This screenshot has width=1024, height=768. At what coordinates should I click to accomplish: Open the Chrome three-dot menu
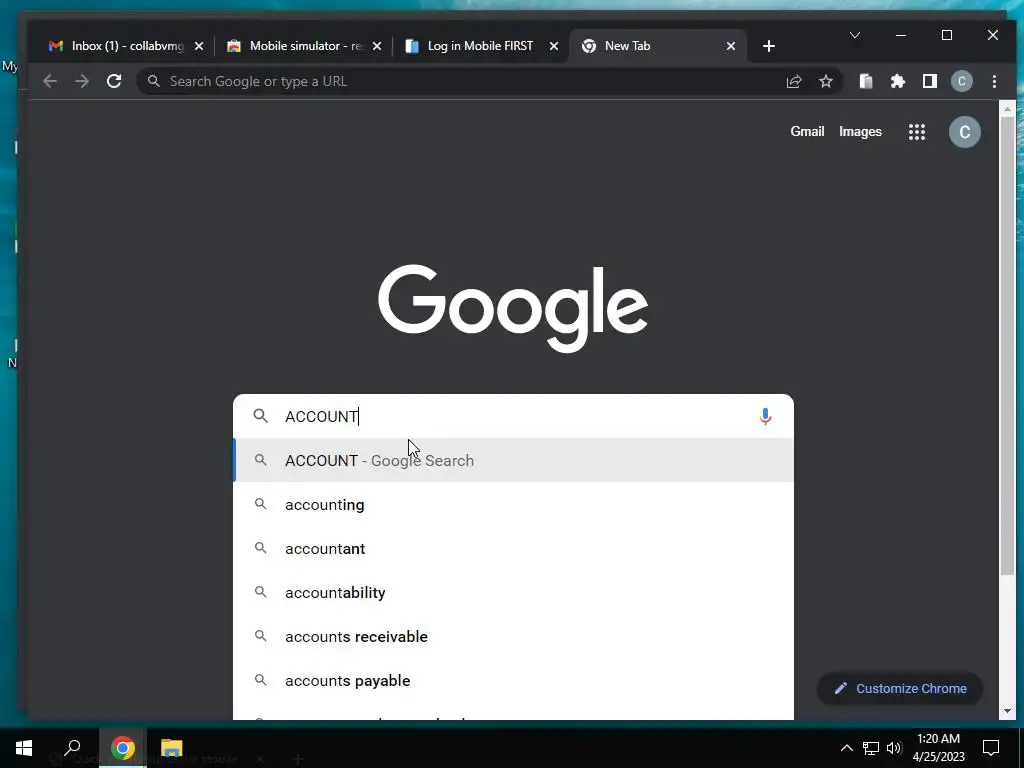click(994, 82)
